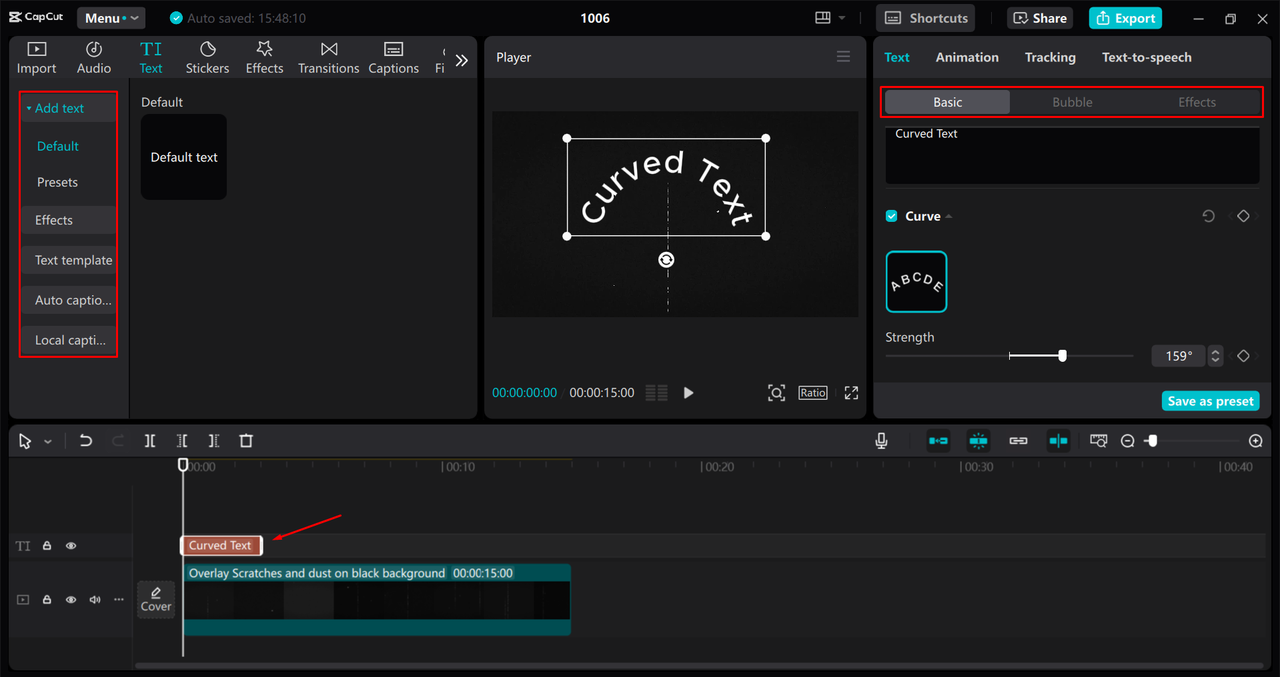Expand more media tabs with double chevron
This screenshot has width=1280, height=677.
click(461, 60)
